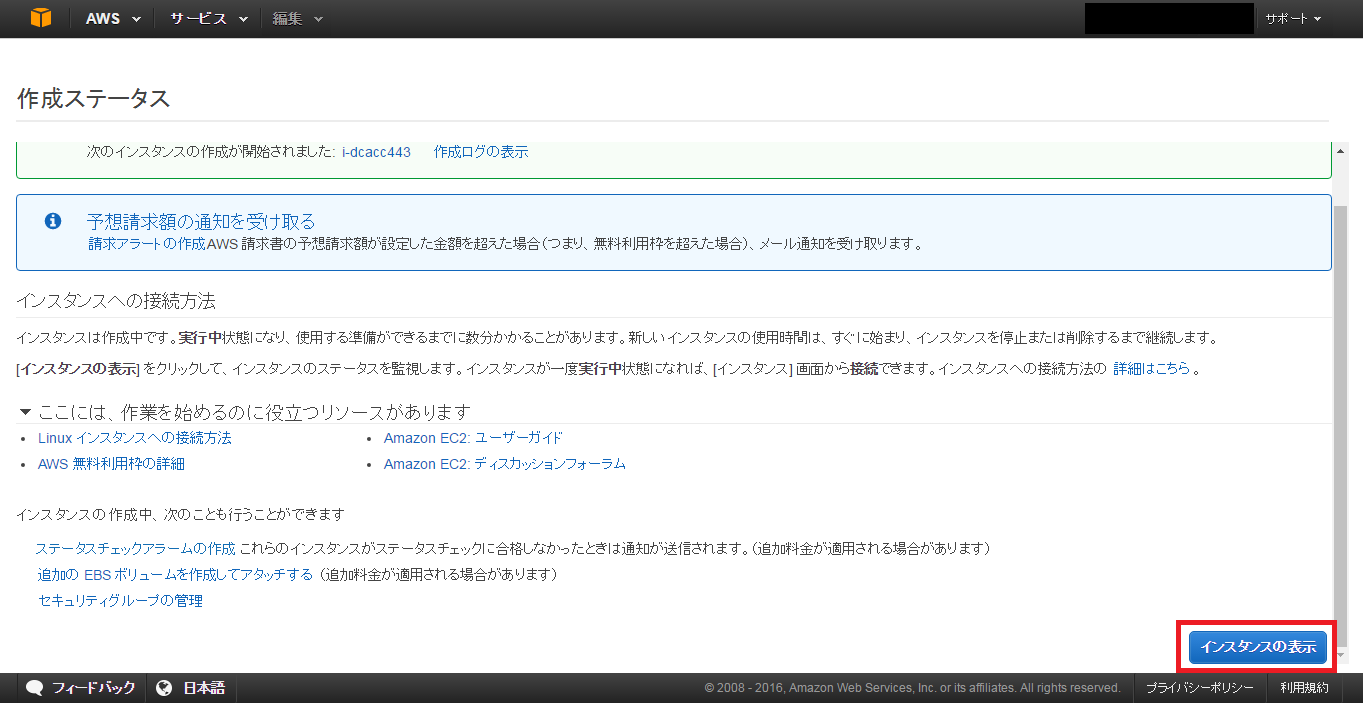The width and height of the screenshot is (1363, 703).
Task: Click the feedback speech bubble icon
Action: click(35, 688)
